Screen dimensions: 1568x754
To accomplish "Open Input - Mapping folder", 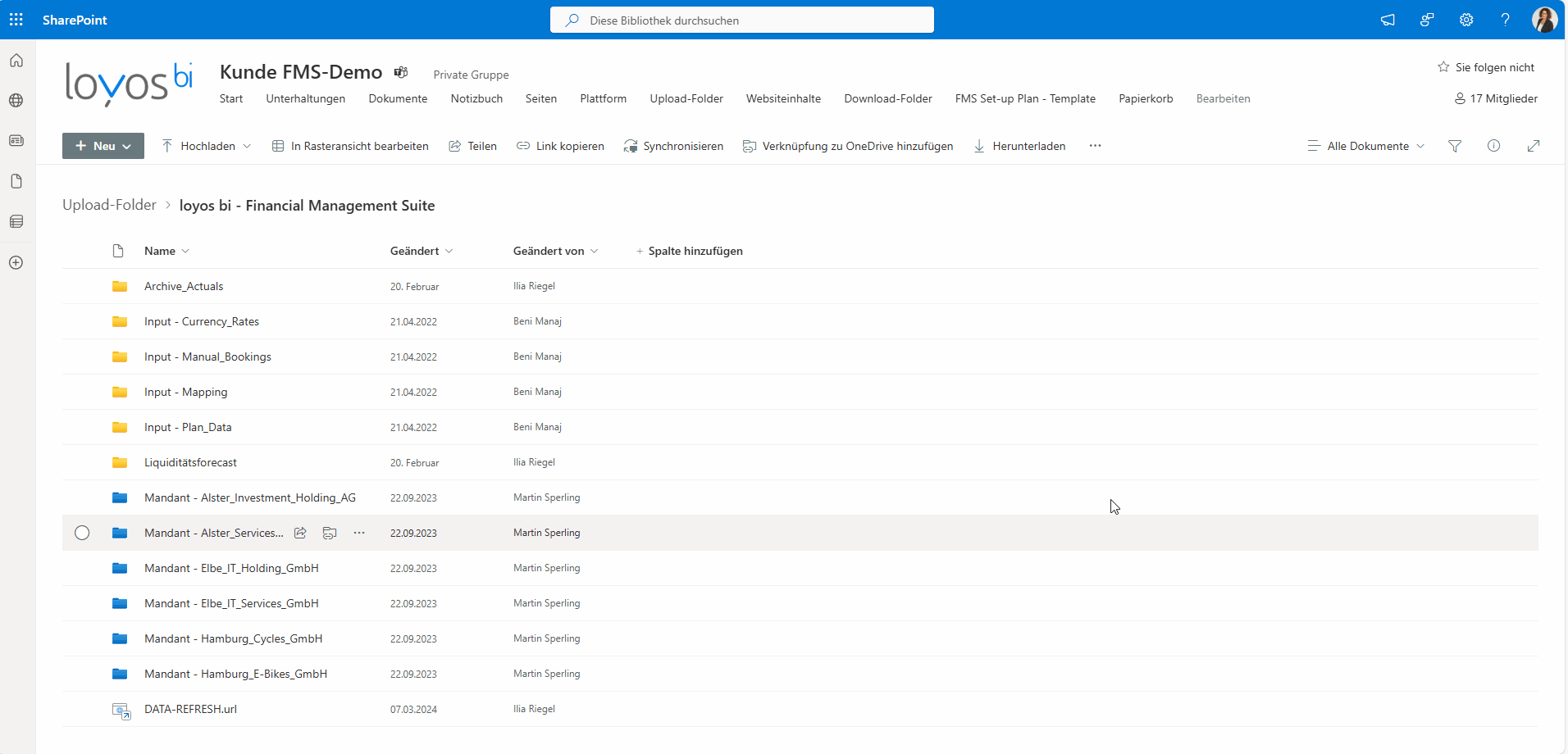I will [185, 392].
